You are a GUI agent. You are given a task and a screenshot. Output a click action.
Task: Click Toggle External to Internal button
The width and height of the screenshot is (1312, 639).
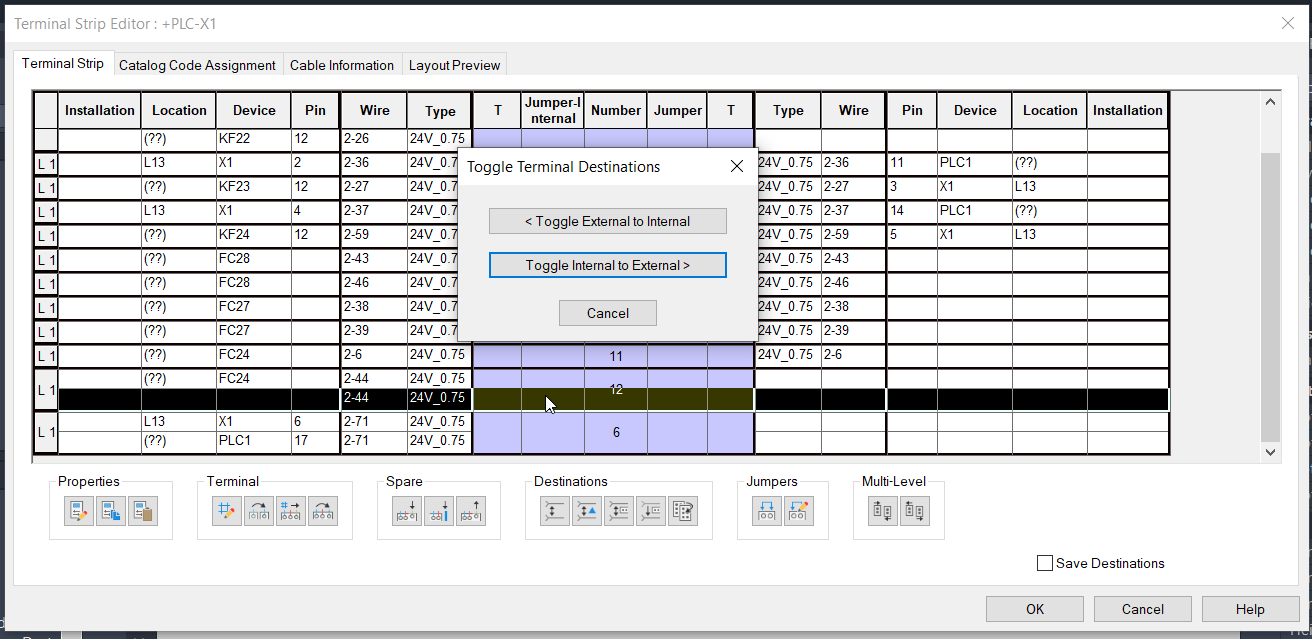click(607, 220)
